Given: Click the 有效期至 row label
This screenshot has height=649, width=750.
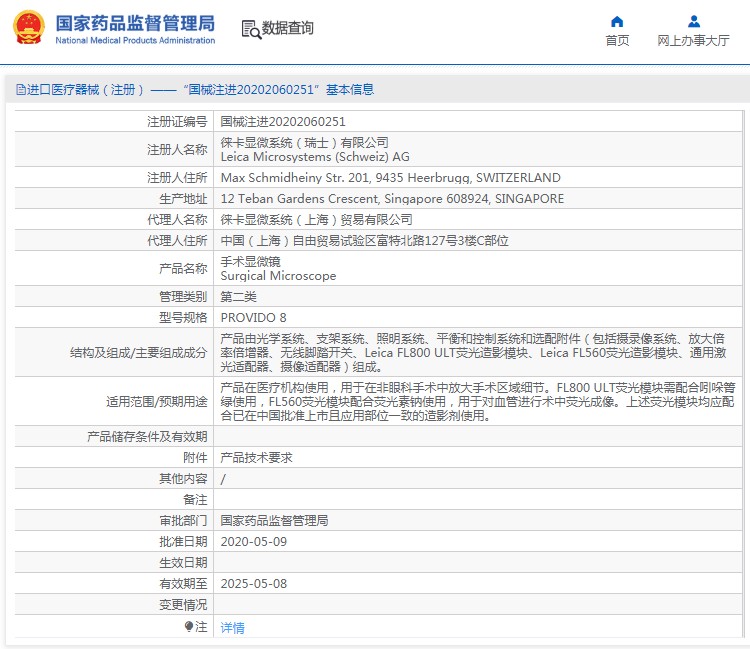Looking at the screenshot, I should (x=183, y=583).
